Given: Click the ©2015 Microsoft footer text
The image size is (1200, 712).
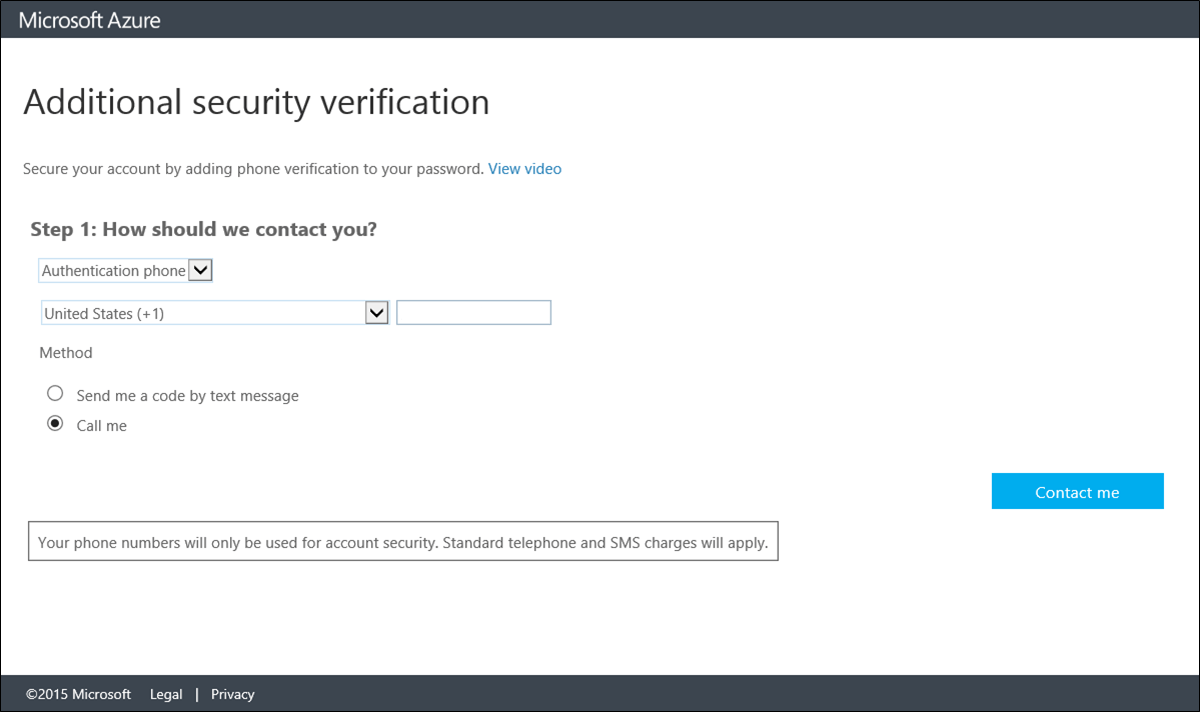Looking at the screenshot, I should tap(77, 693).
